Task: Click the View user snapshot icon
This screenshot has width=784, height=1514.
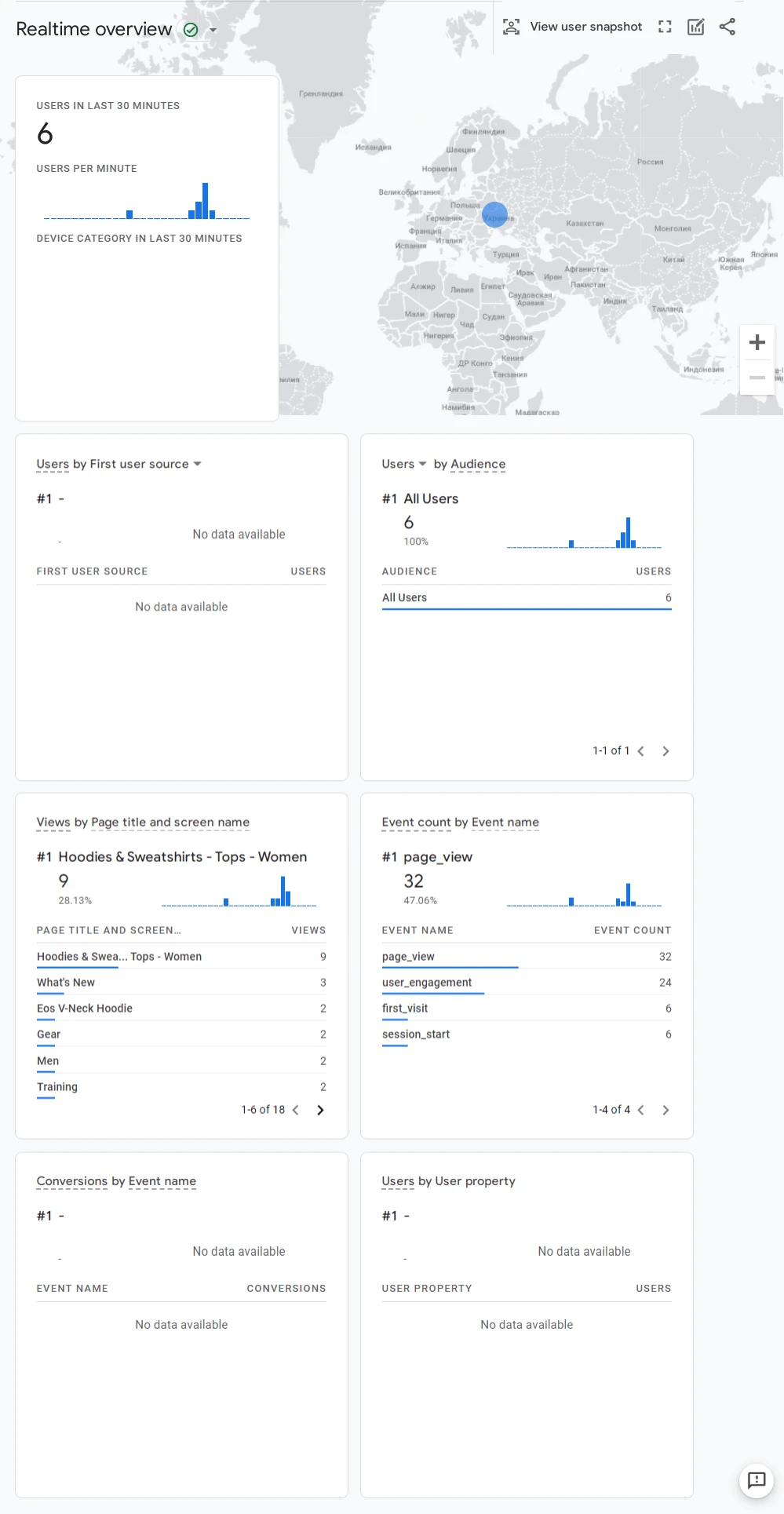Action: point(511,27)
